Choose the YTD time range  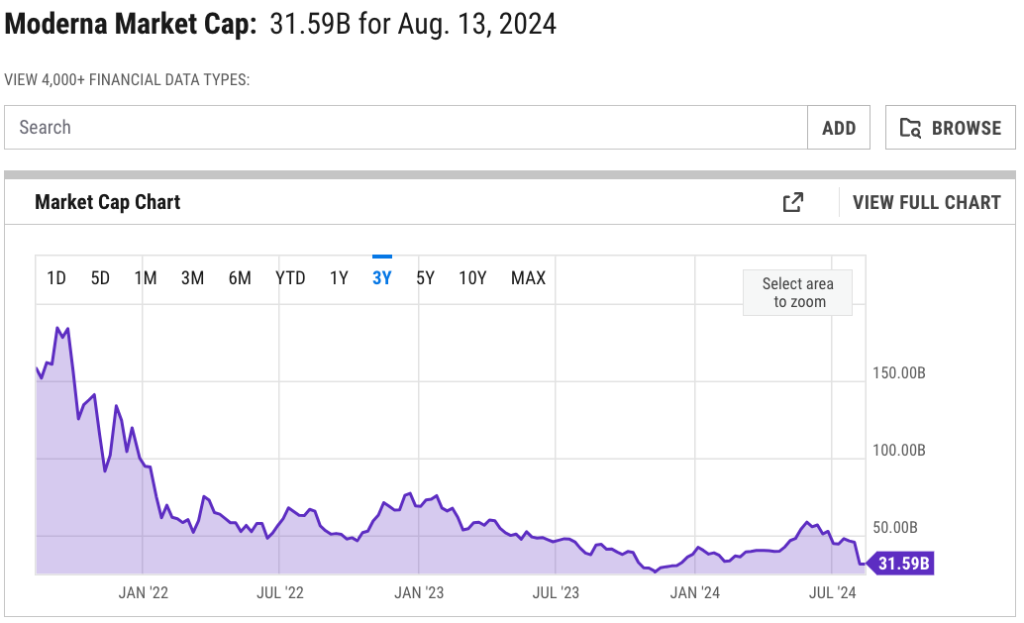(290, 278)
